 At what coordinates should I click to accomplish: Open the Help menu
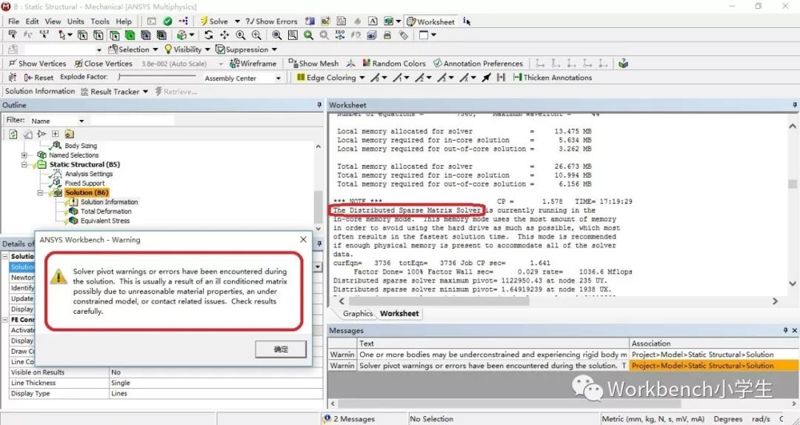coord(123,21)
